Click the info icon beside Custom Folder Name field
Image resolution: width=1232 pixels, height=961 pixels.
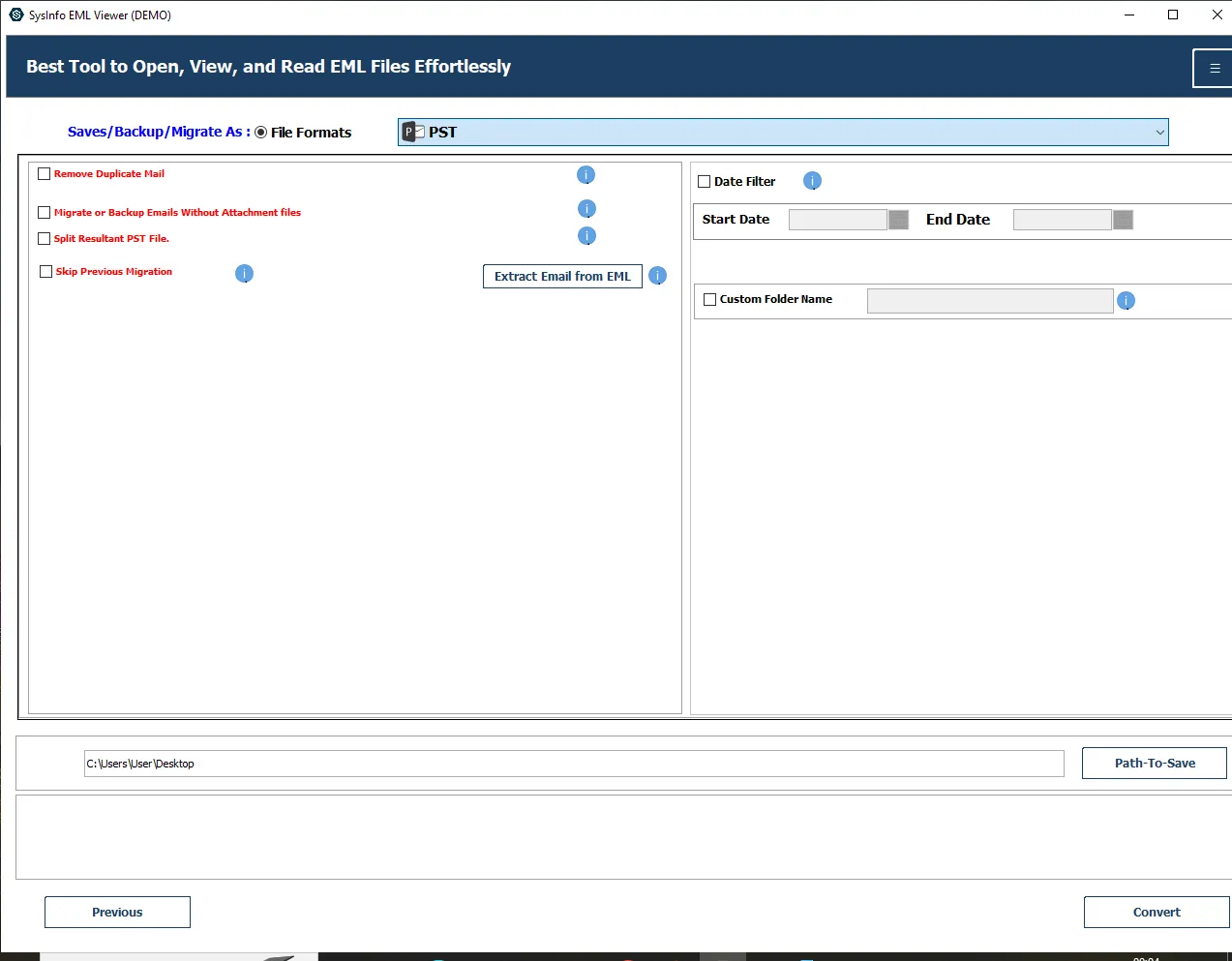pyautogui.click(x=1126, y=301)
